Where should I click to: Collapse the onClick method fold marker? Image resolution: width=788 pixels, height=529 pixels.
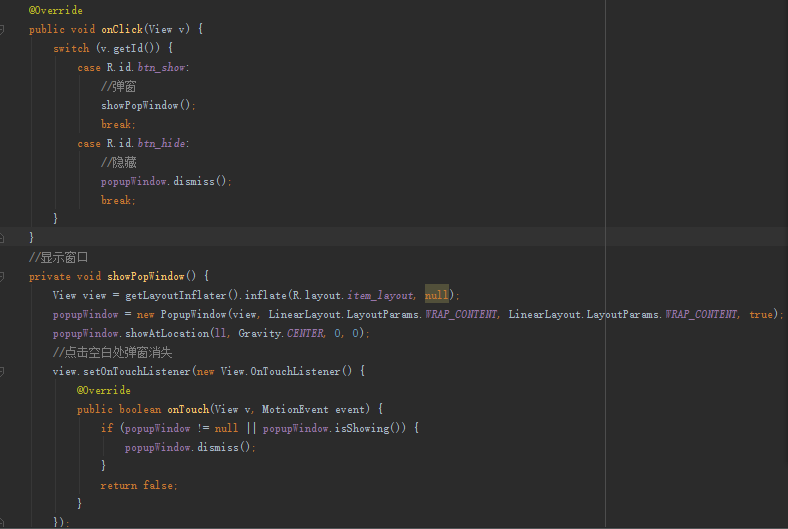tap(2, 30)
